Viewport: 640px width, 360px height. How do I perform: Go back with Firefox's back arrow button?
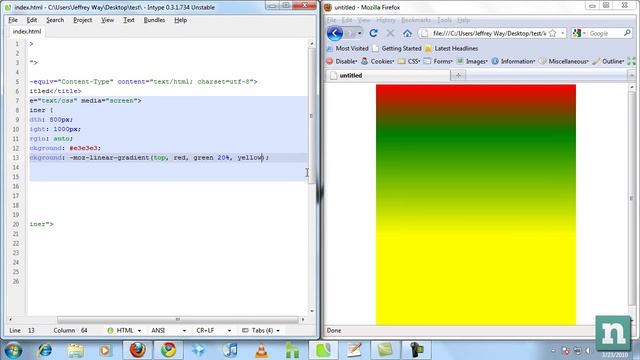point(335,33)
